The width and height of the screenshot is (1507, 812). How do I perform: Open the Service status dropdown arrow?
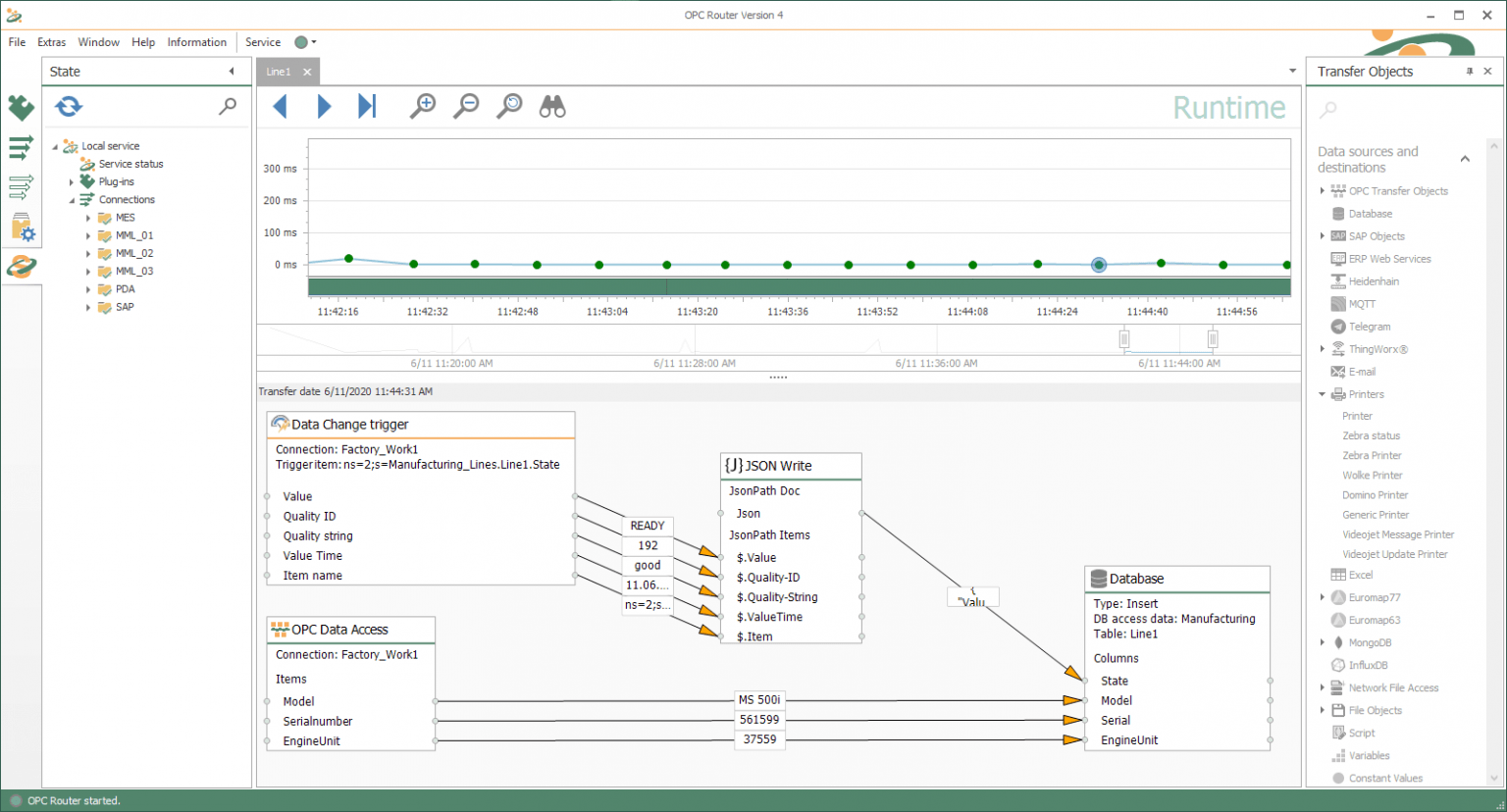pos(314,42)
